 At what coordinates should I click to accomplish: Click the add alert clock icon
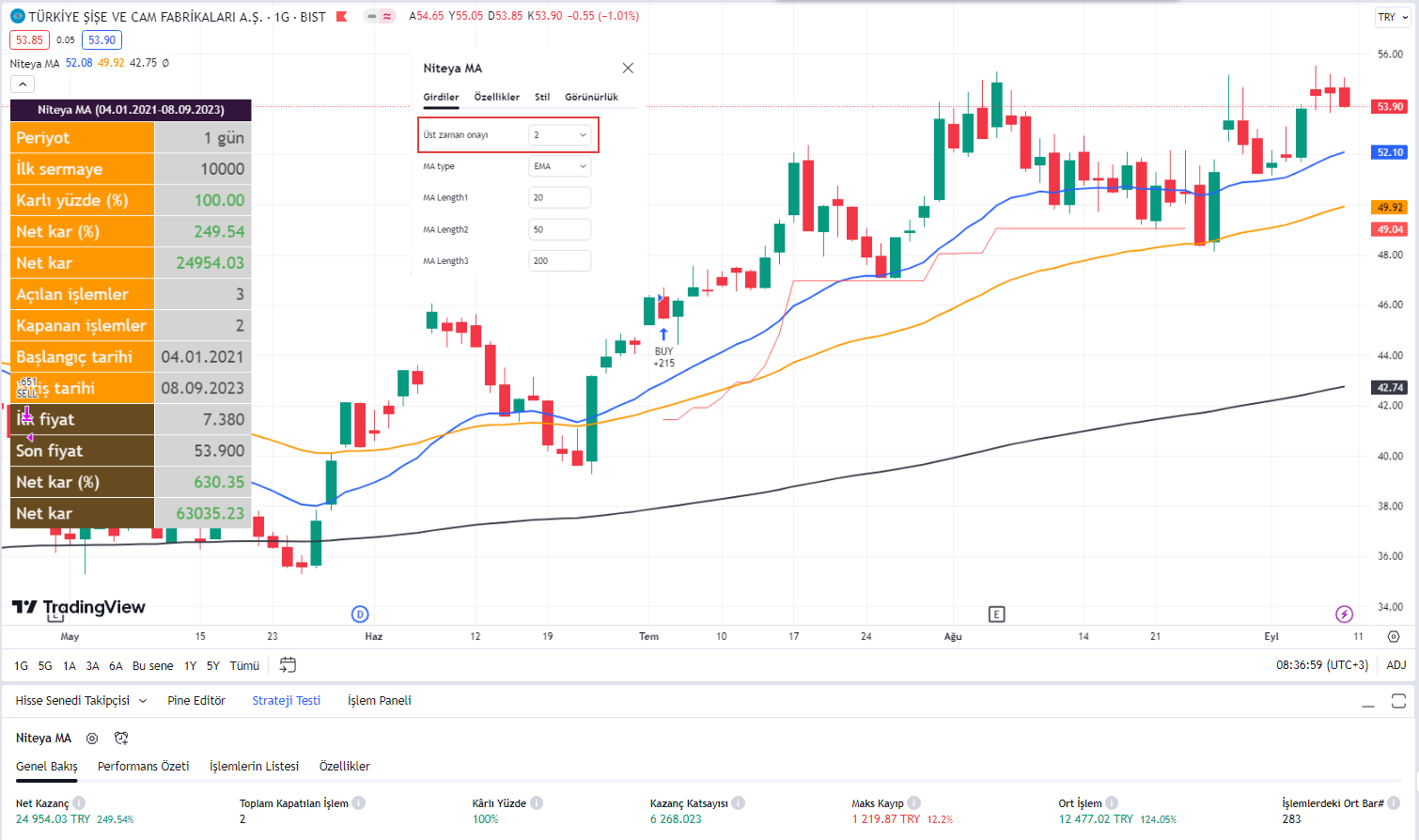(x=121, y=739)
